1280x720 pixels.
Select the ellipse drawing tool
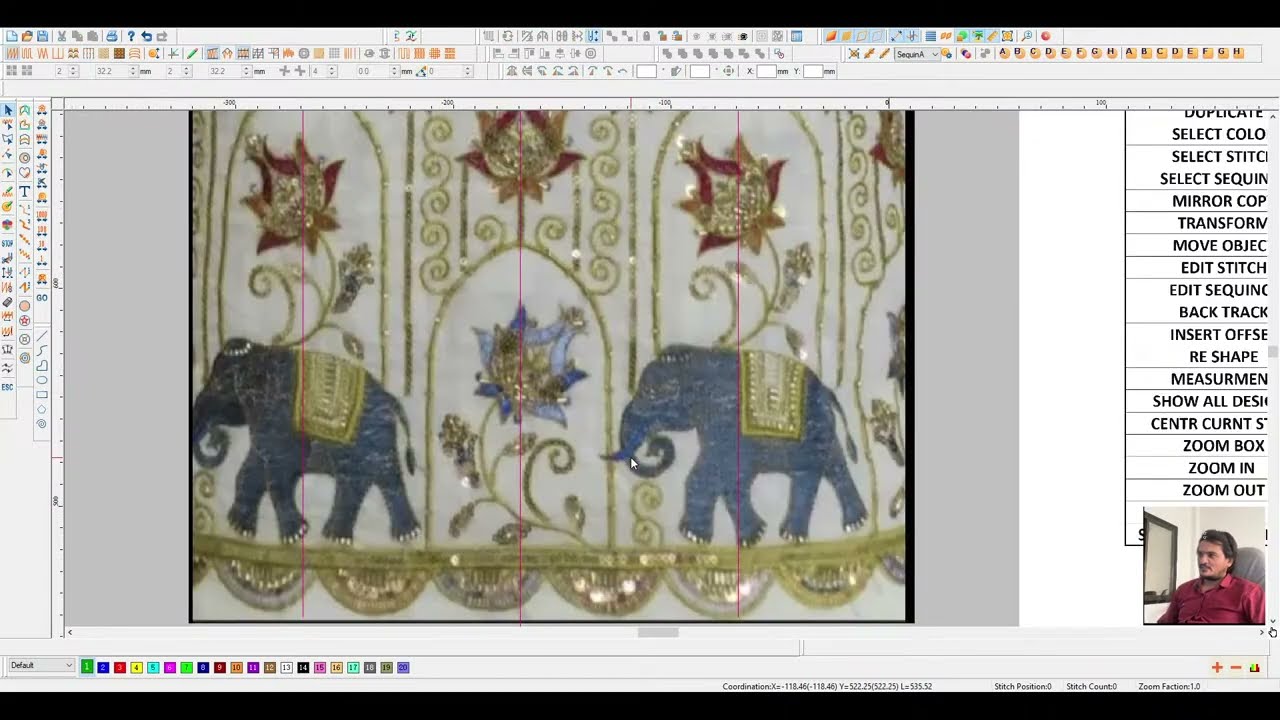42,380
